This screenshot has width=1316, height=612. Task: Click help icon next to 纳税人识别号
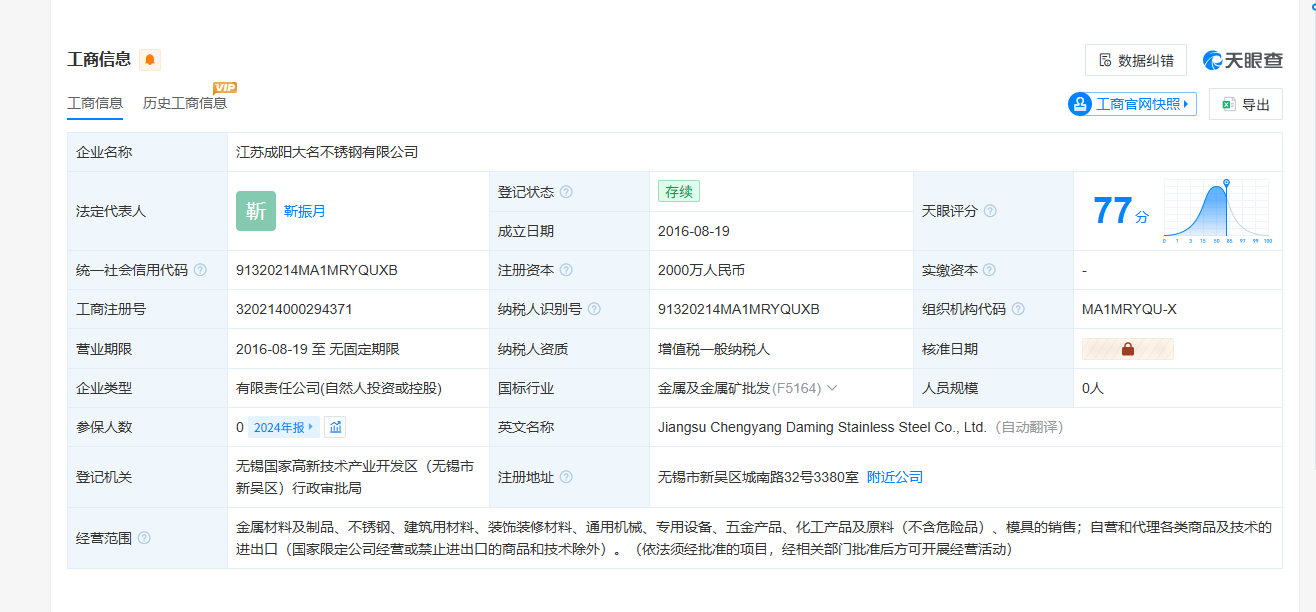pyautogui.click(x=594, y=309)
